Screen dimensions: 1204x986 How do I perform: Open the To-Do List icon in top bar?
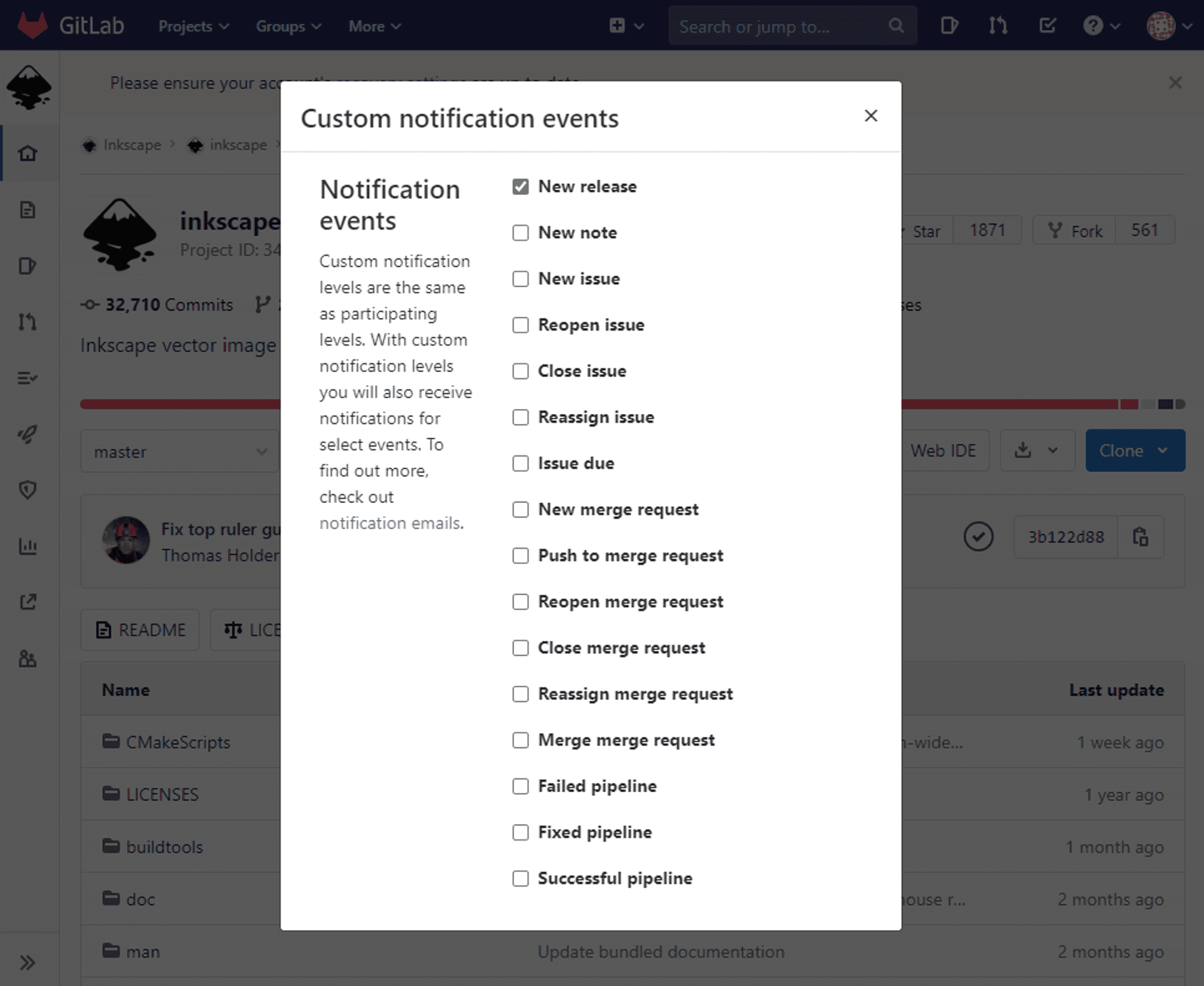click(1047, 26)
